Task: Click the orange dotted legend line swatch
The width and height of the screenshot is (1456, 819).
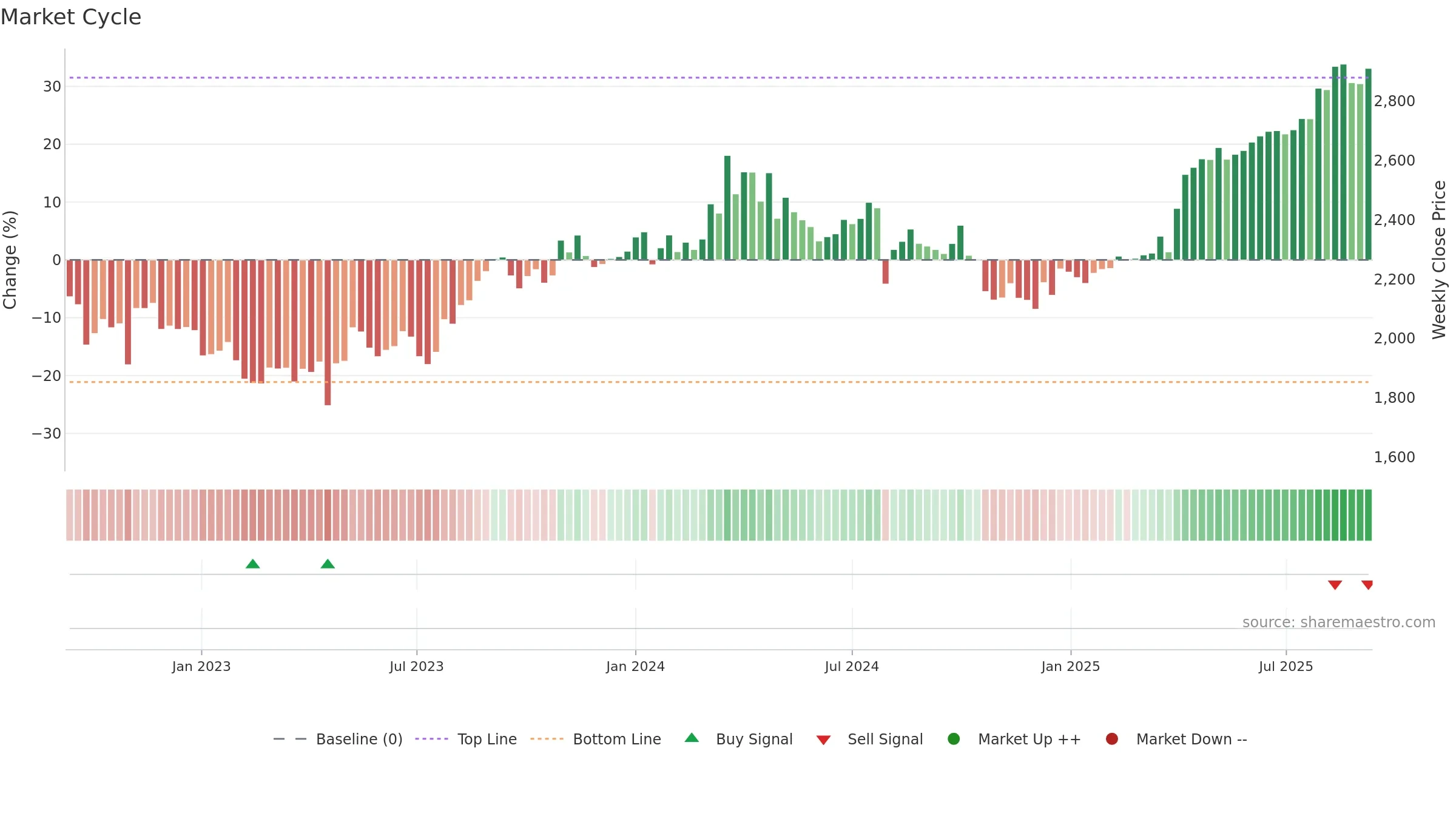Action: [x=547, y=739]
